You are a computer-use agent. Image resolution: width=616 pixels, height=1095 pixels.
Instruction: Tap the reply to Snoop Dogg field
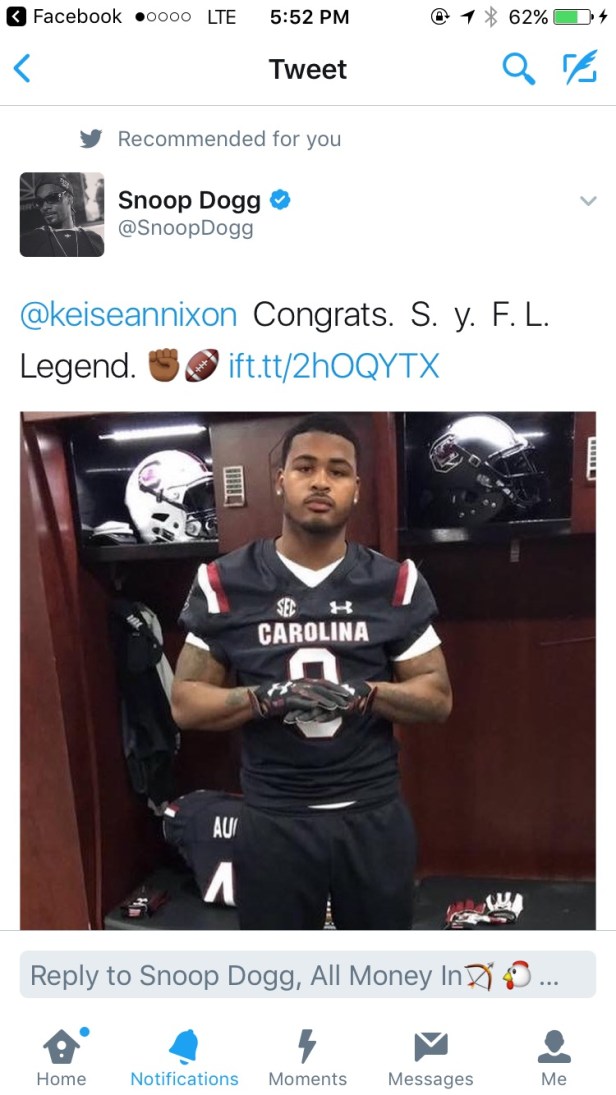308,975
